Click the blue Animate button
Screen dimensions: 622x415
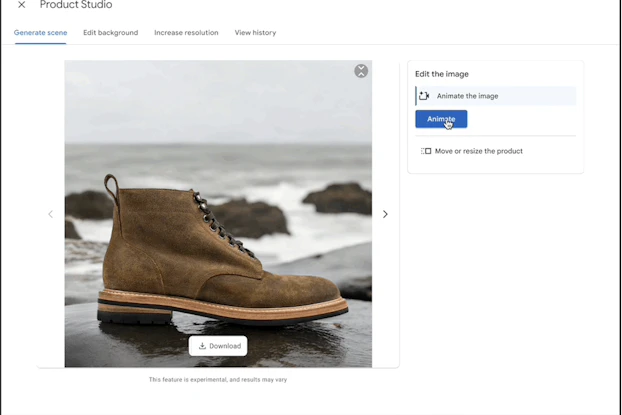coord(441,119)
